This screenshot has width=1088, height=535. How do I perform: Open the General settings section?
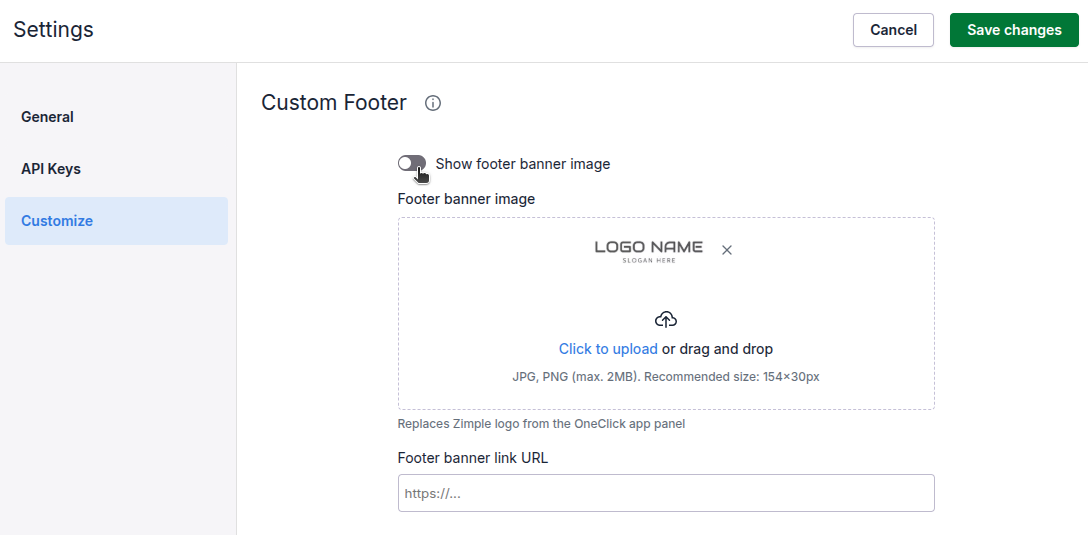48,117
